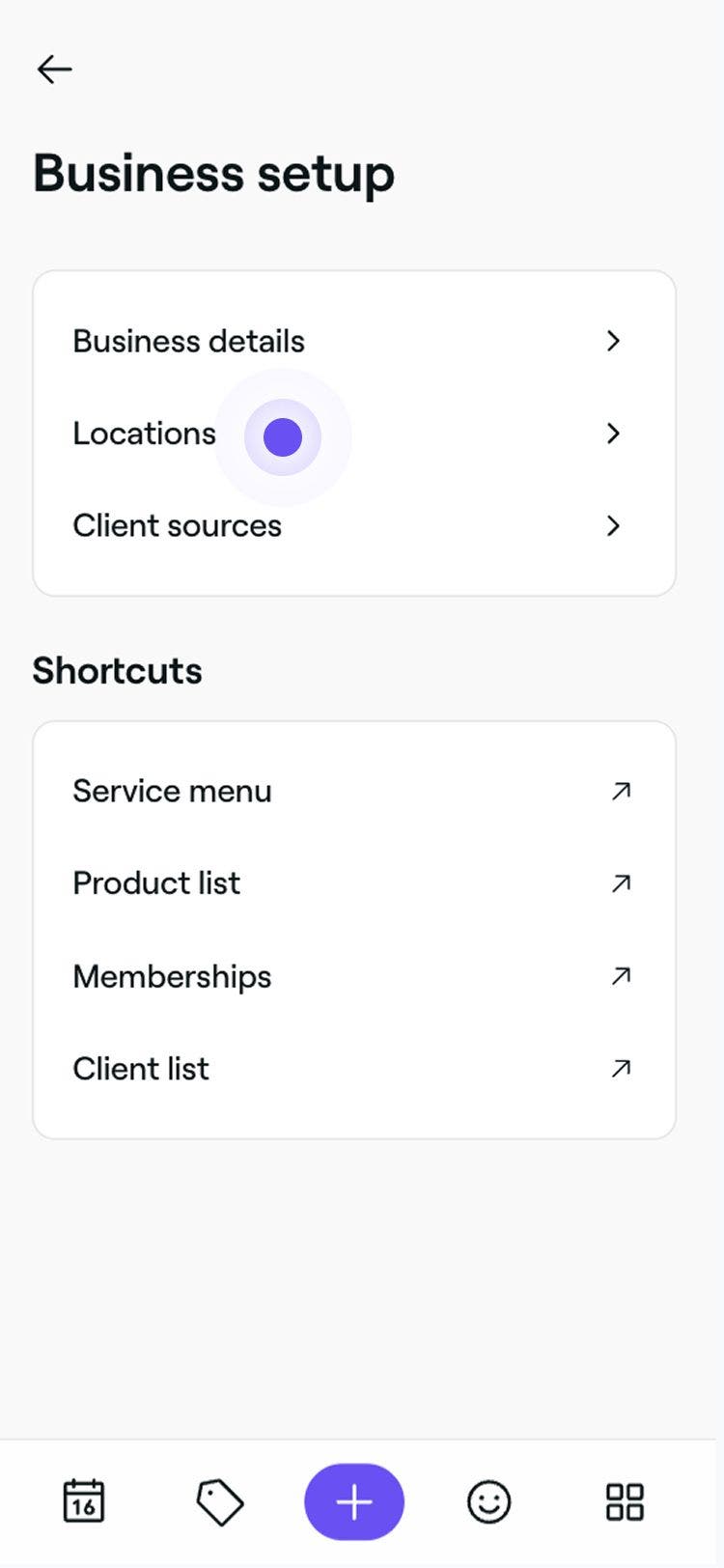Go to Client sources settings
Screen dimensions: 724x1568
(x=178, y=526)
